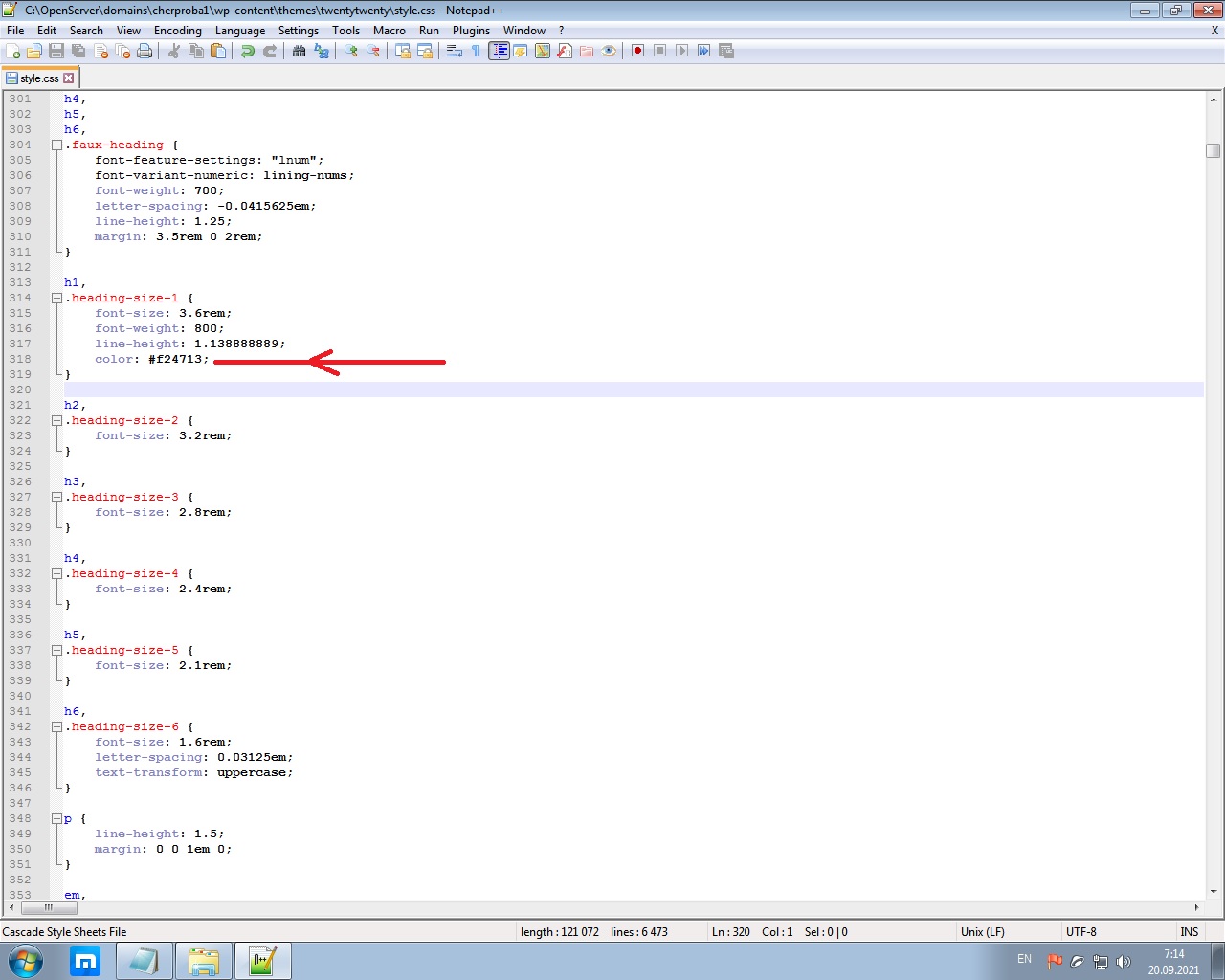1225x980 pixels.
Task: Open Maxthon browser from taskbar
Action: [x=85, y=961]
